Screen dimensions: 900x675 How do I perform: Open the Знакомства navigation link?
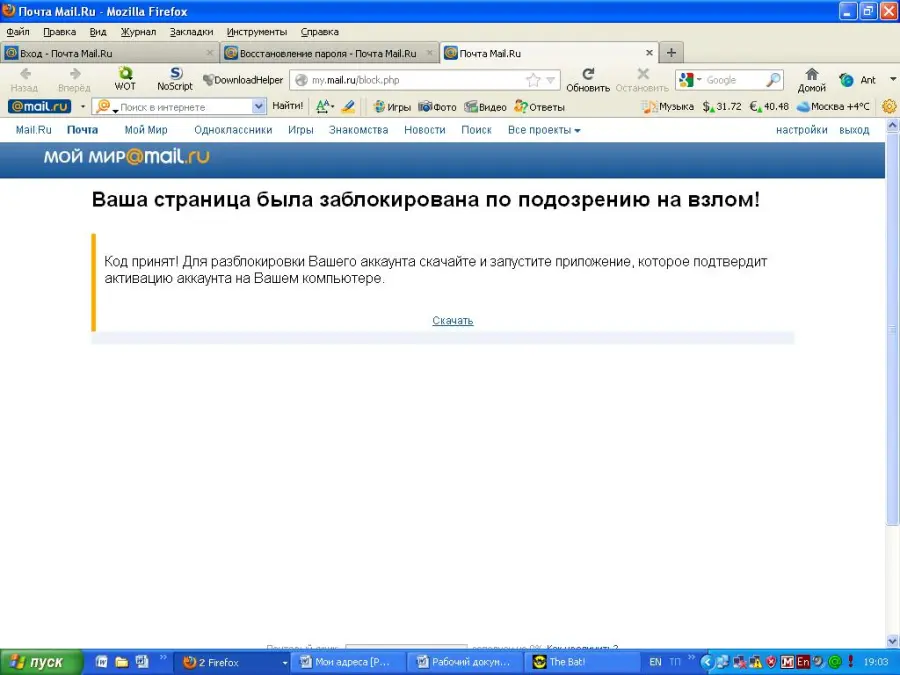(359, 130)
